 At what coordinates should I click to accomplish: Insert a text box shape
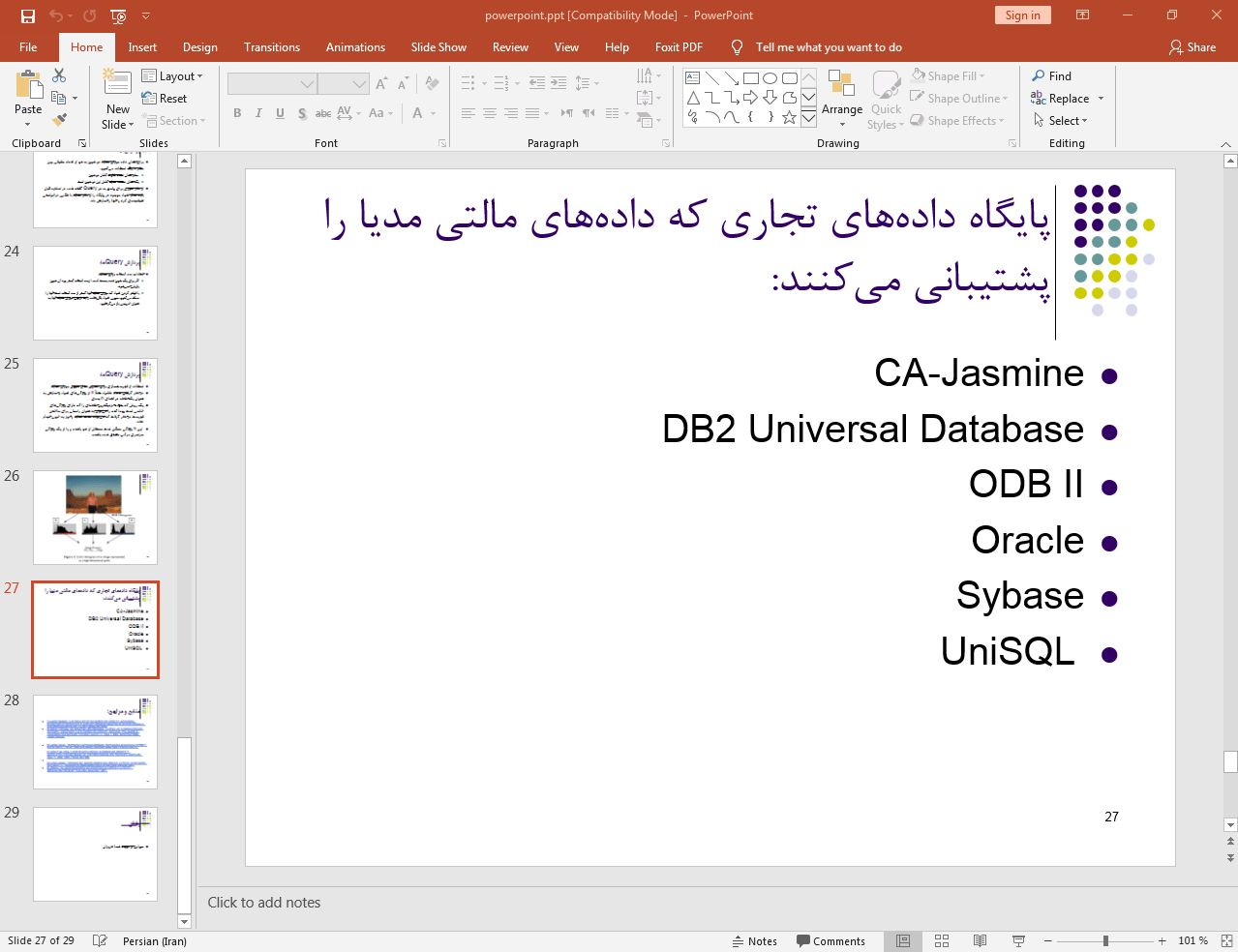[x=693, y=78]
